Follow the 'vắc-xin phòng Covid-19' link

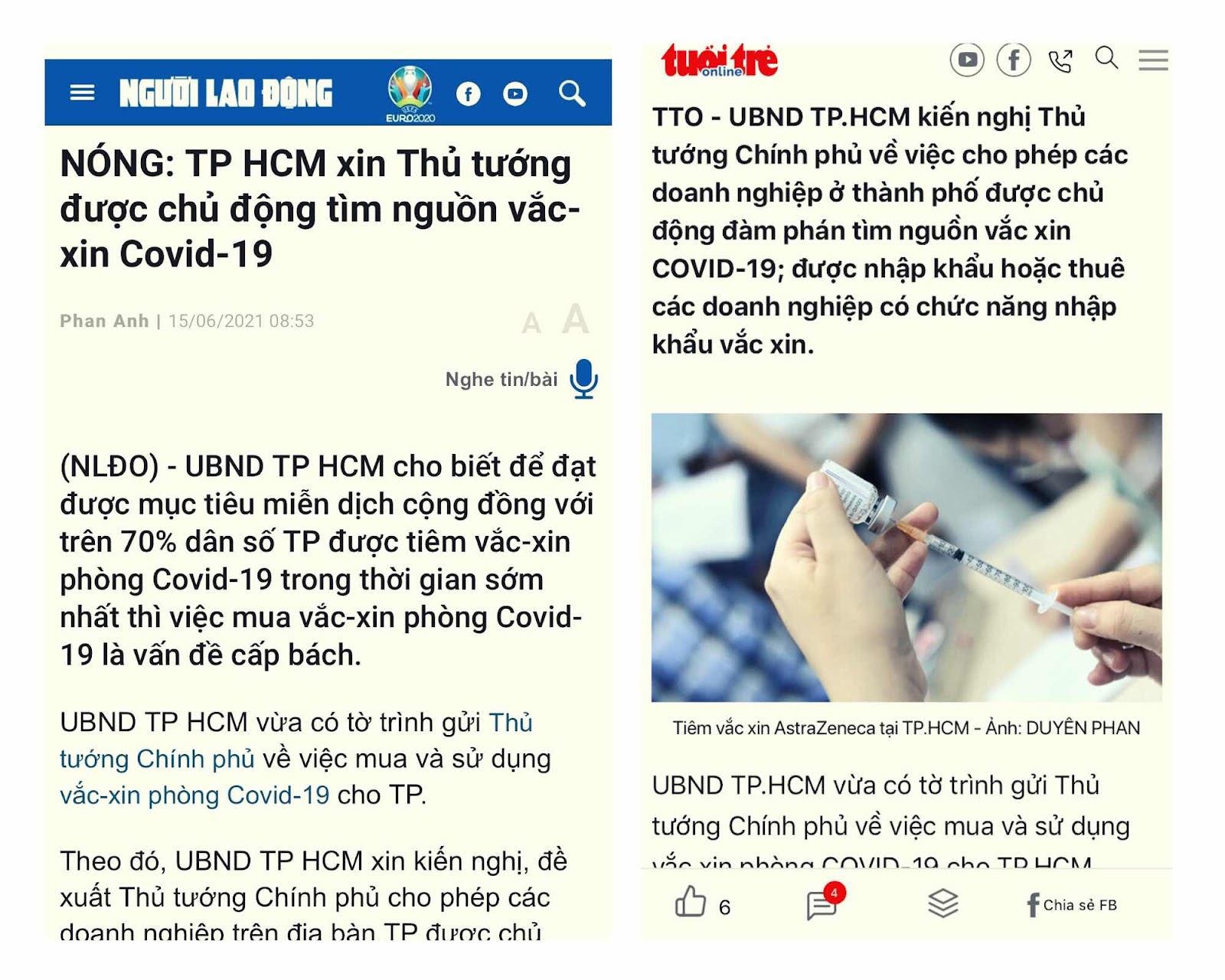[x=194, y=795]
